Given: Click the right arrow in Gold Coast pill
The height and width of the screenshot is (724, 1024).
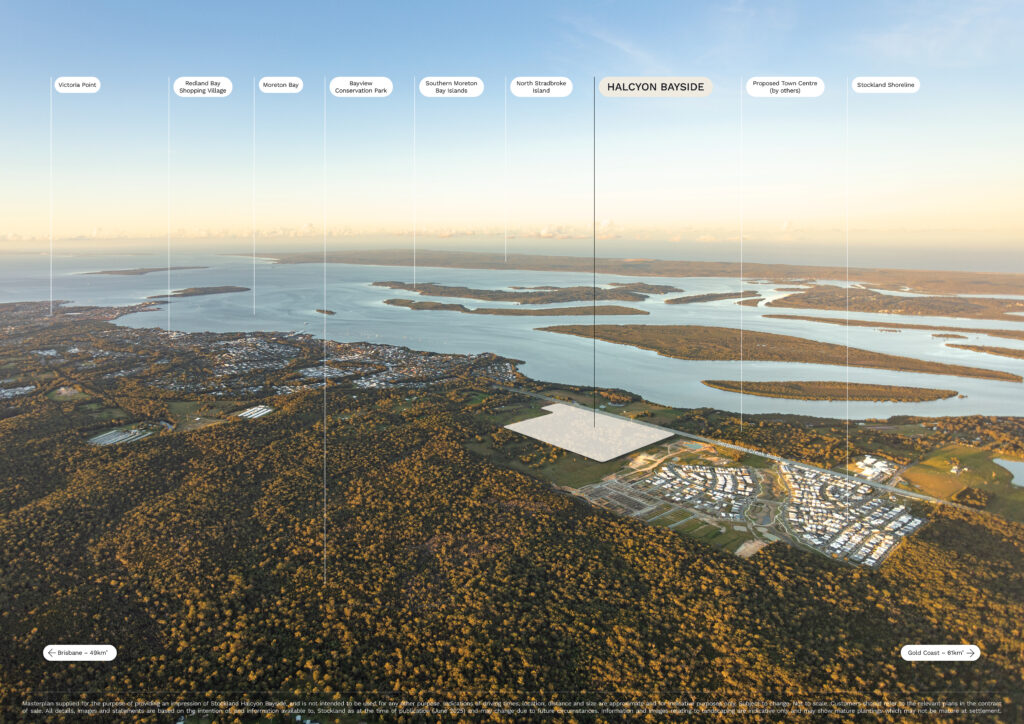Looking at the screenshot, I should [x=970, y=653].
